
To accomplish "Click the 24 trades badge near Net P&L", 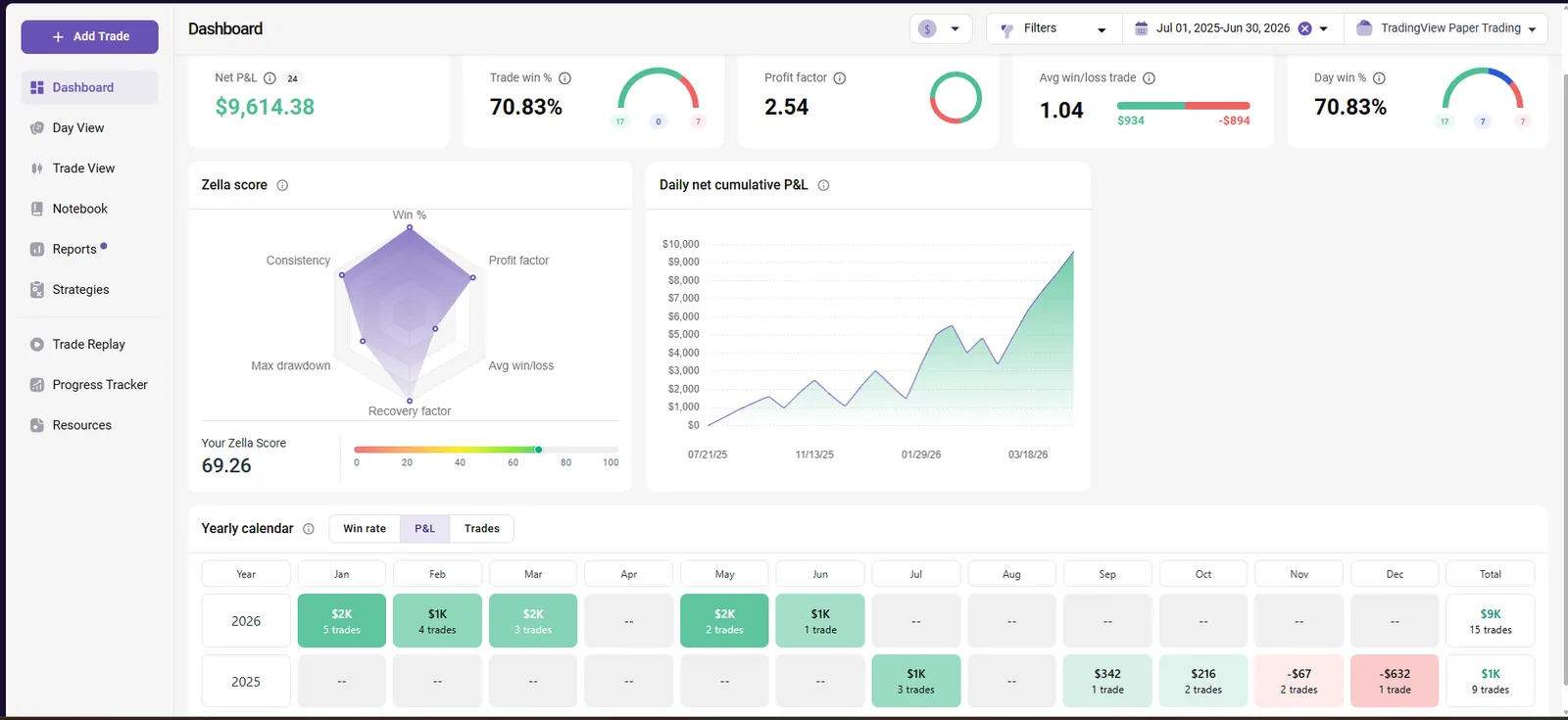I will click(x=292, y=78).
